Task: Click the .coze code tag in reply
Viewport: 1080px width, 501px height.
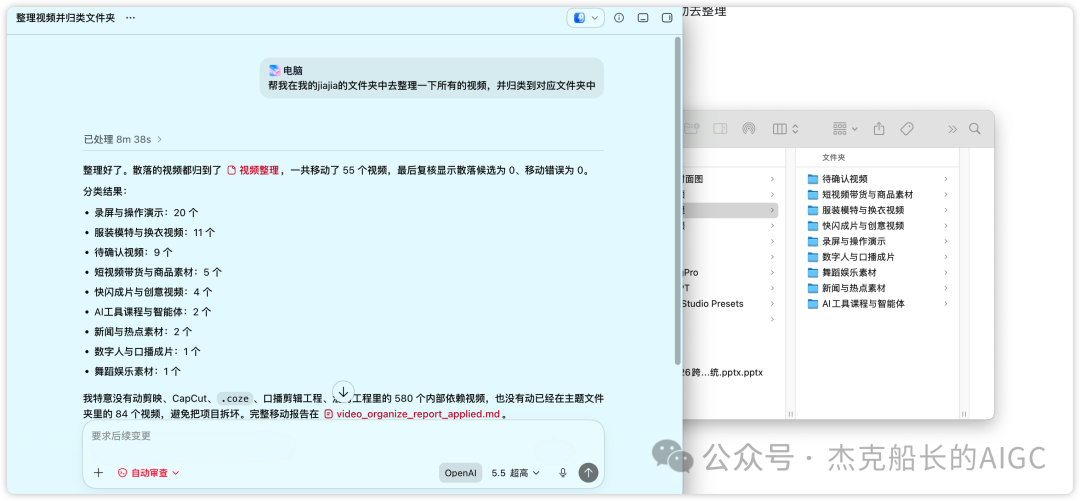Action: coord(234,398)
